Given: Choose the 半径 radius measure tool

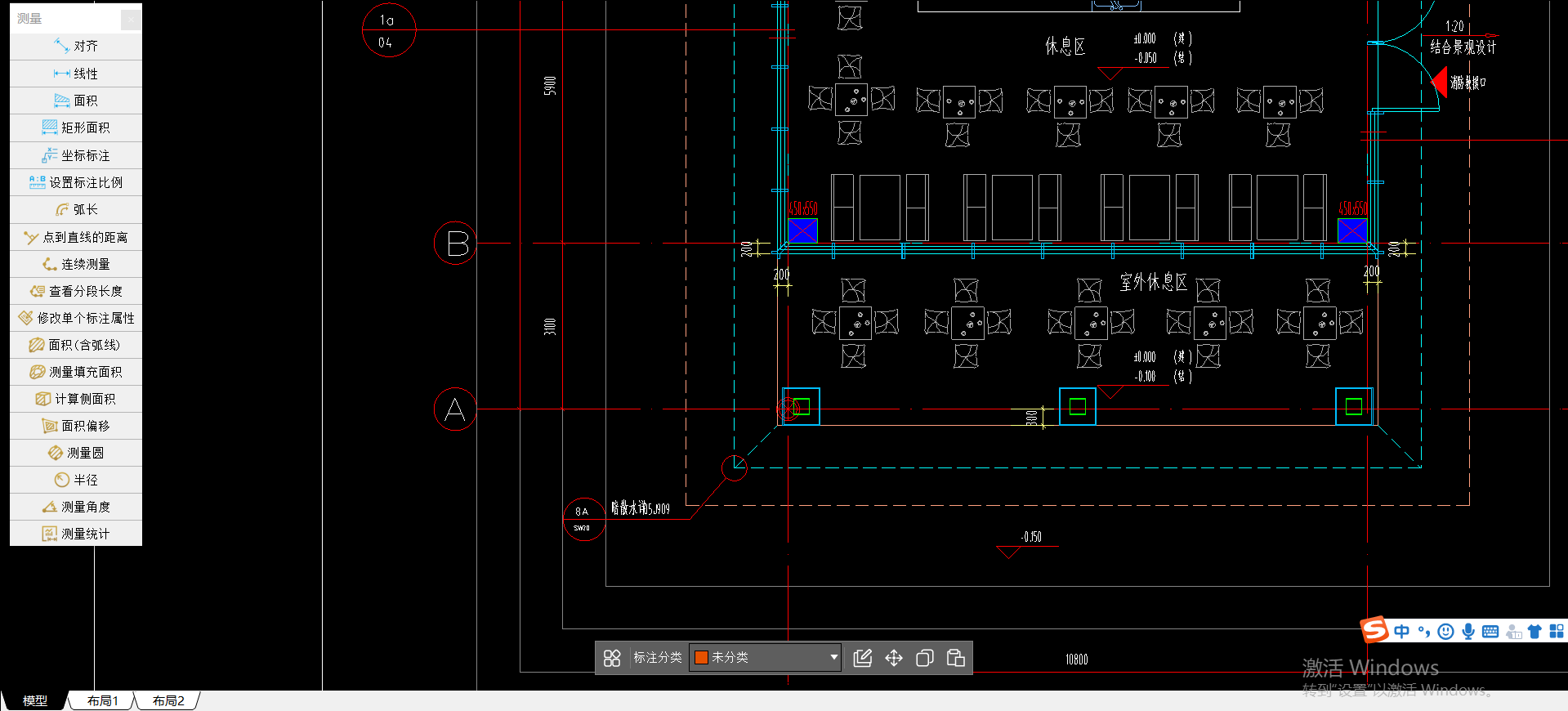Looking at the screenshot, I should point(76,480).
